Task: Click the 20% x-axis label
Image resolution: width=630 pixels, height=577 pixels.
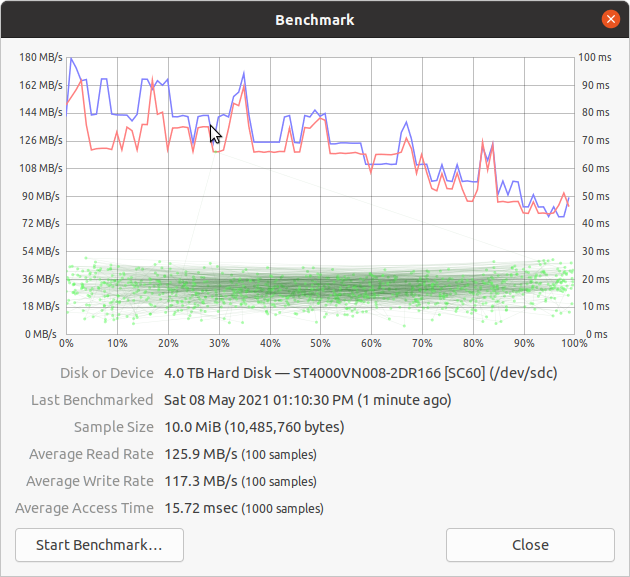Action: tap(168, 344)
